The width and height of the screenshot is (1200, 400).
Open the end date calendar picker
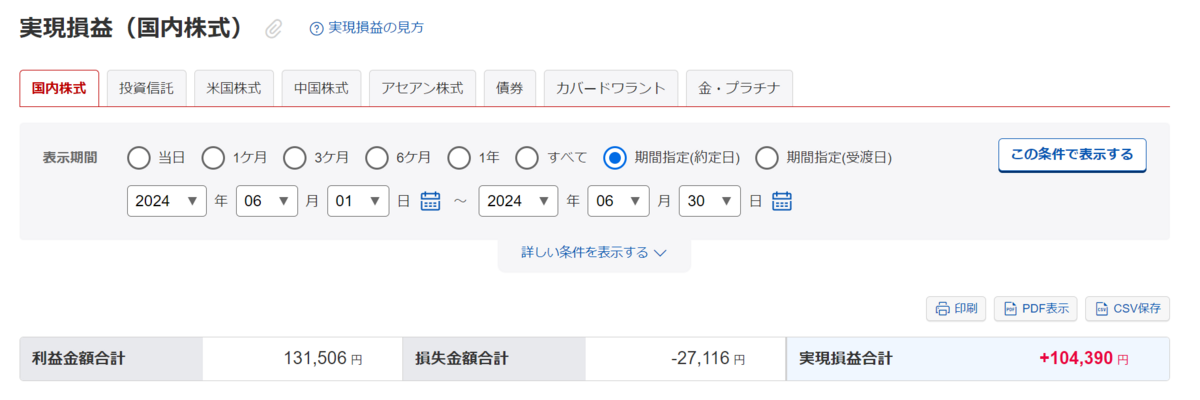(x=782, y=201)
